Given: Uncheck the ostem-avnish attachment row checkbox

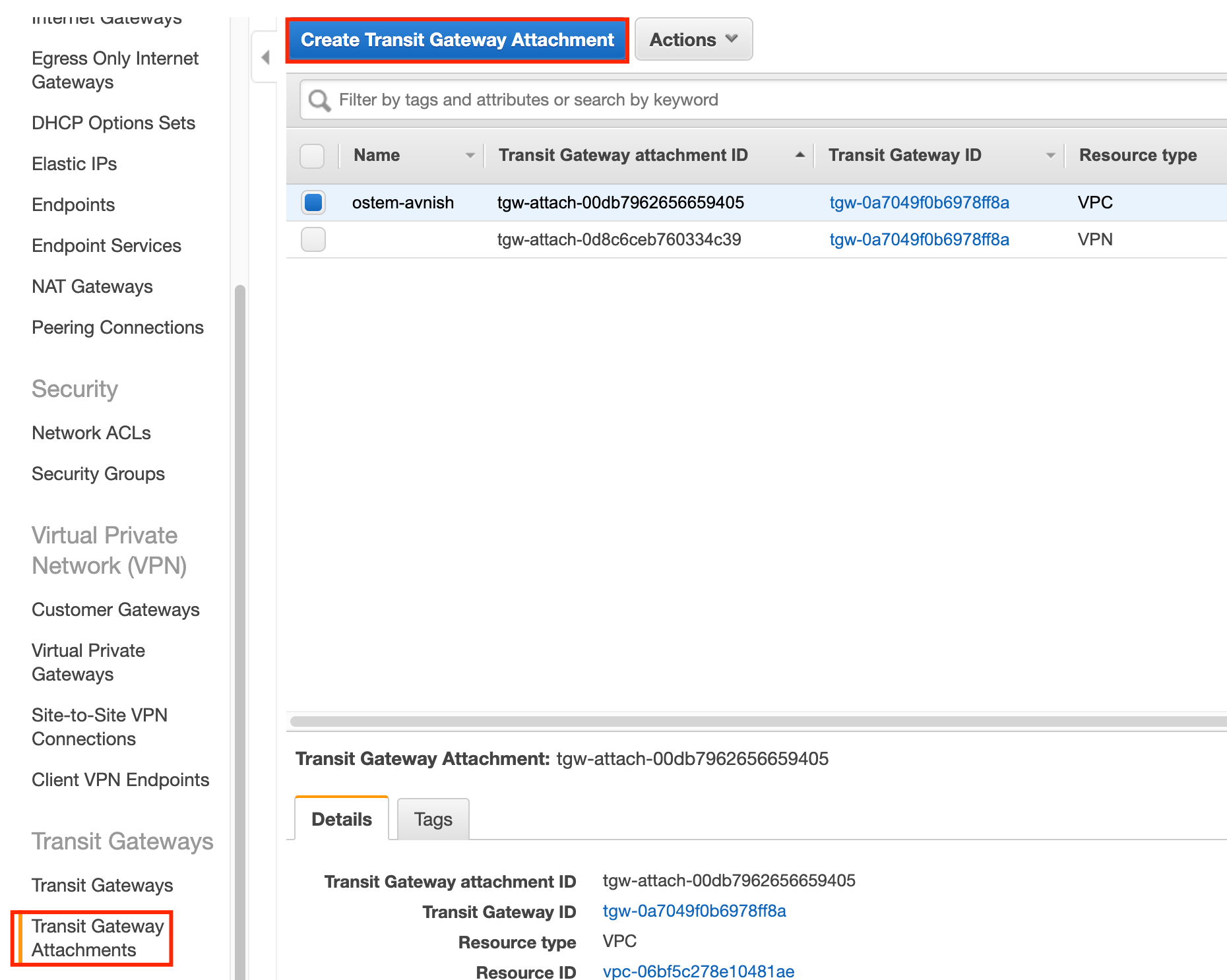Looking at the screenshot, I should 313,202.
